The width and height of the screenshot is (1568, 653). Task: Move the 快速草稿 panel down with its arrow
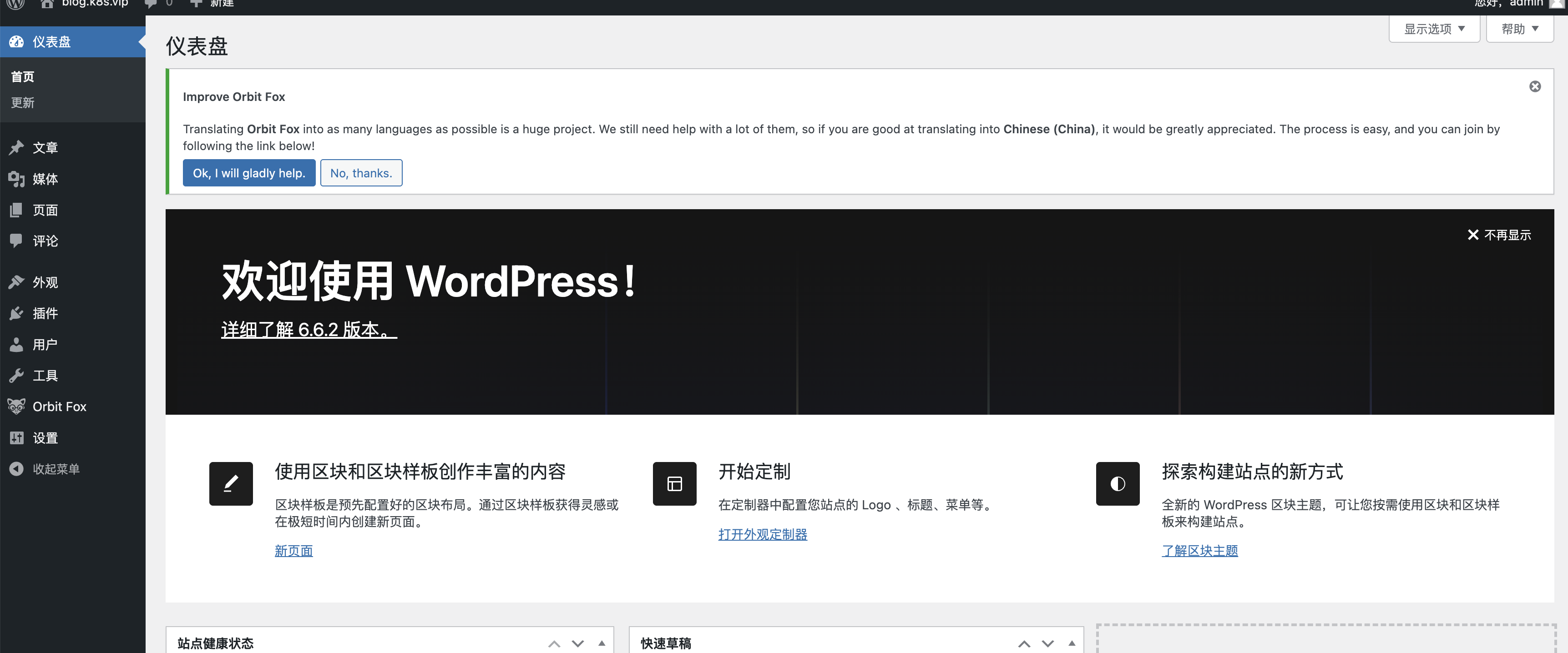pos(1047,643)
